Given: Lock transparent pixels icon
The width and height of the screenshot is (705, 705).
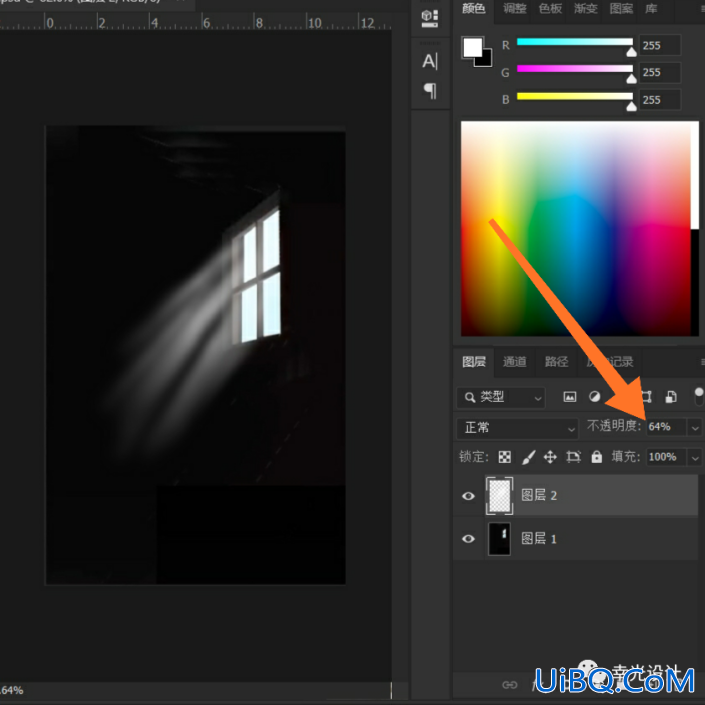Looking at the screenshot, I should point(504,457).
